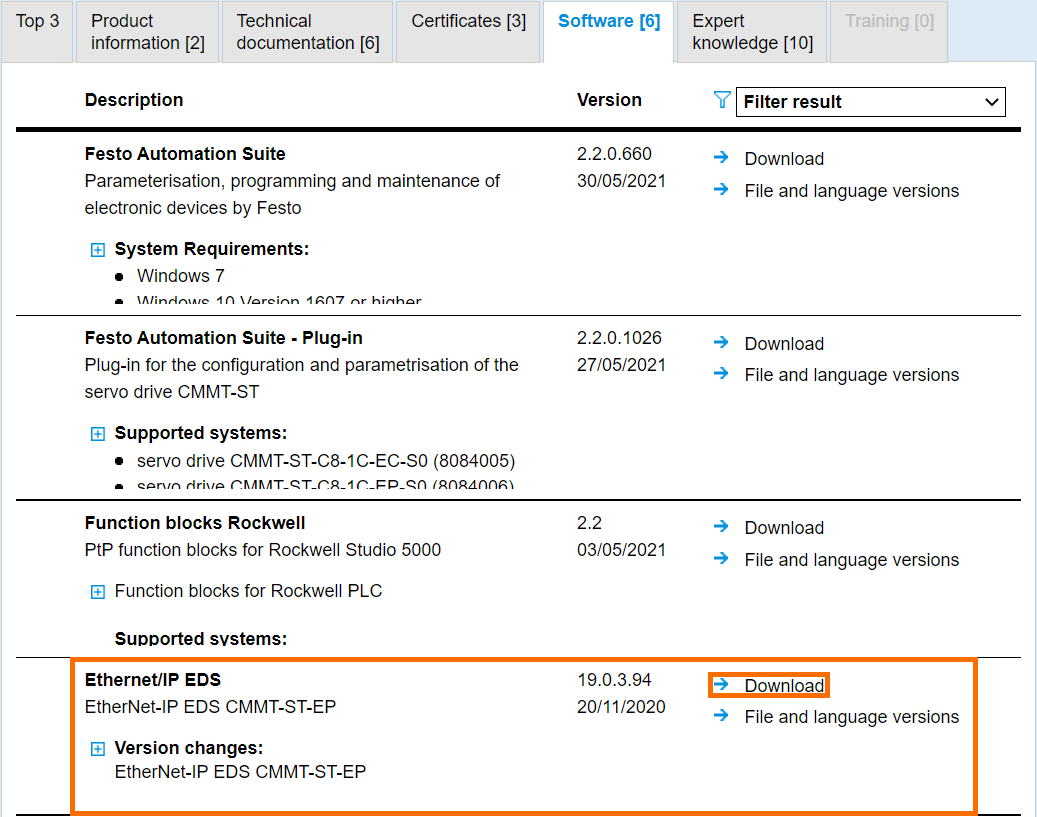Download the Ethernet/IP EDS file

[x=784, y=686]
